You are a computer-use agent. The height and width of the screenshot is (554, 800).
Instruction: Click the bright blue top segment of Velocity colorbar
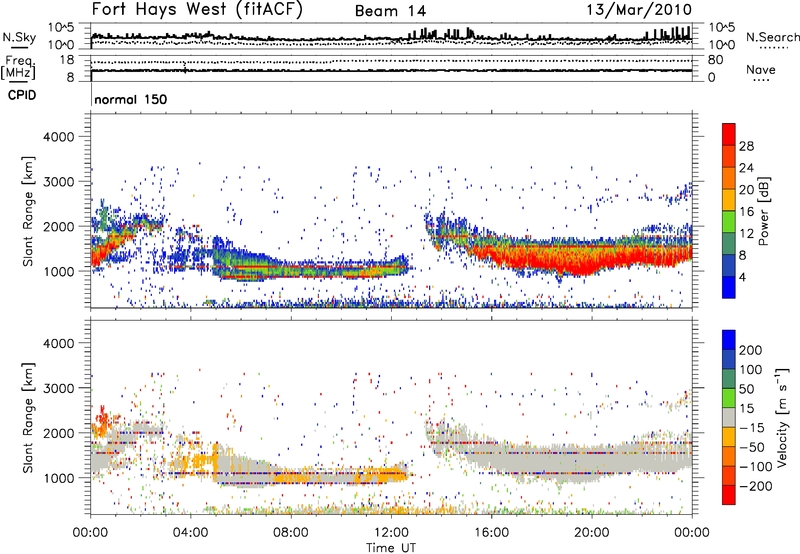pos(729,340)
